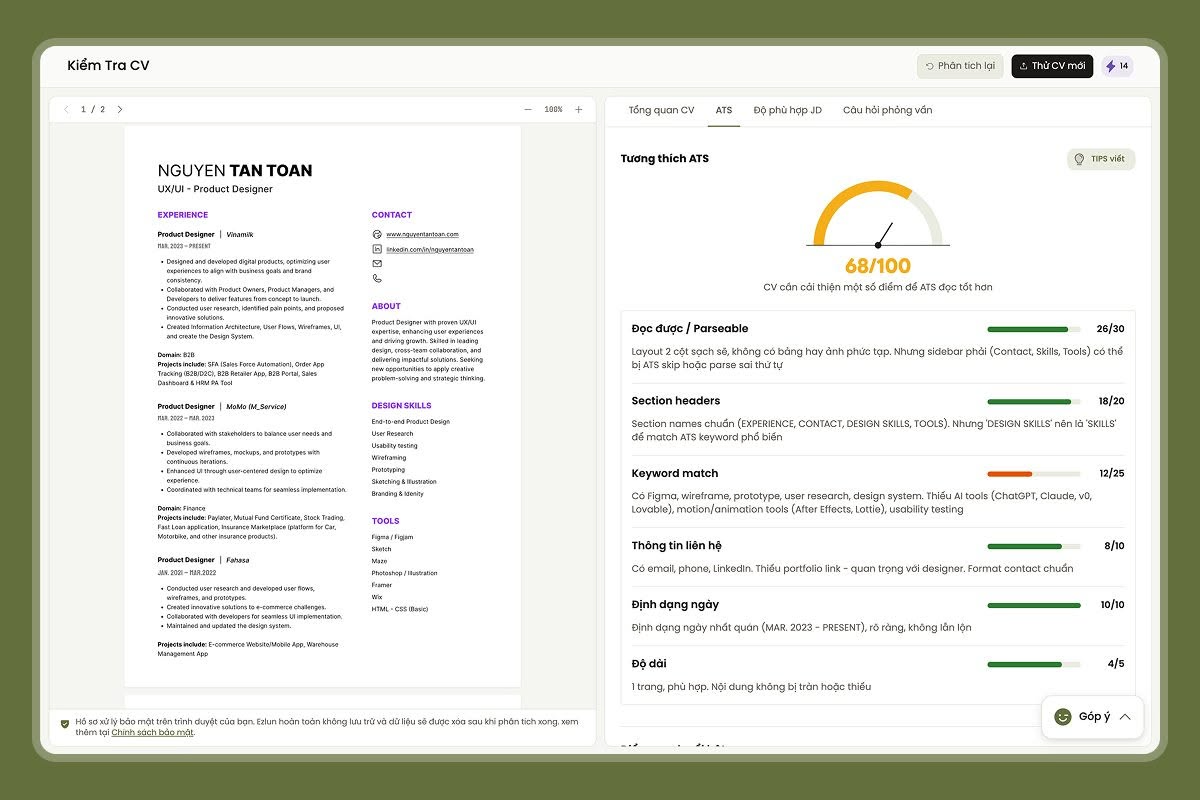Click the Độ dài progress bar
Screen dimensions: 1200x800
tap(1034, 664)
